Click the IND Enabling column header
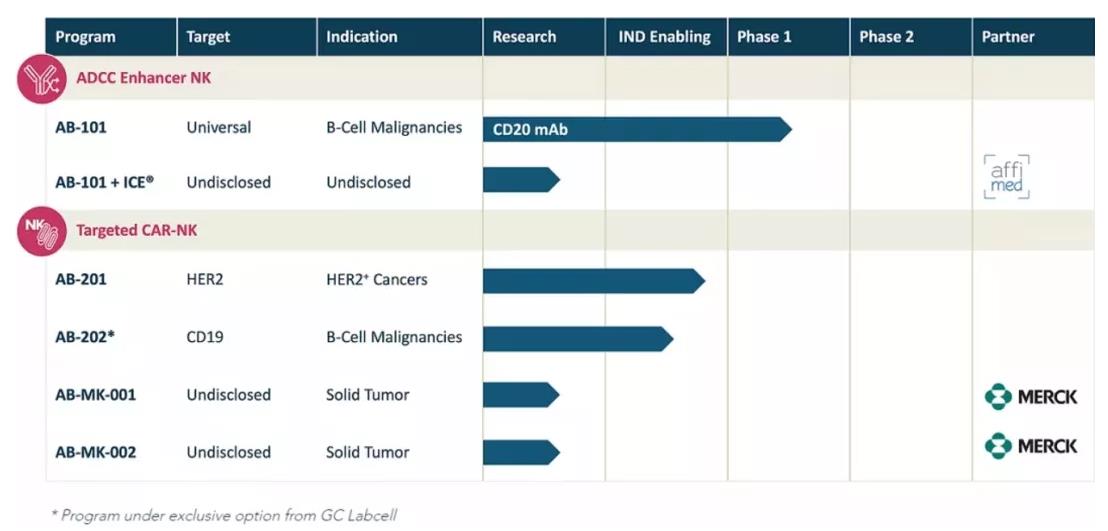The height and width of the screenshot is (531, 1108). [663, 37]
